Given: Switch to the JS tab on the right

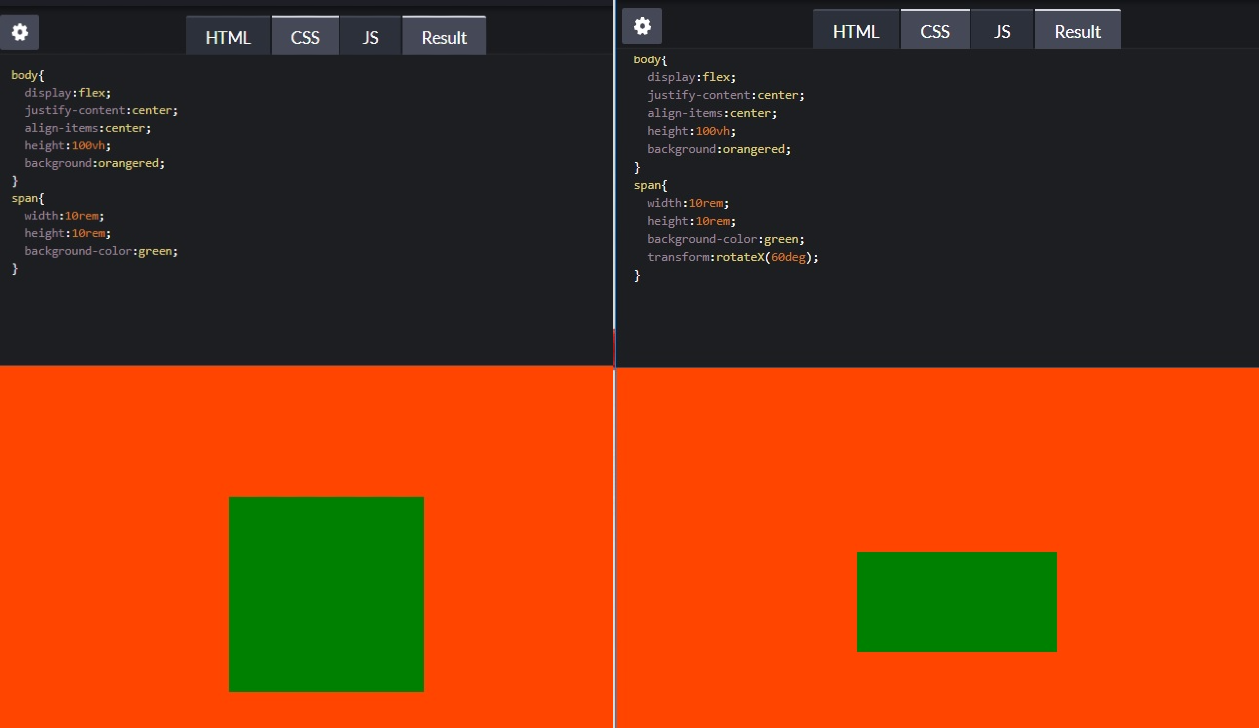Looking at the screenshot, I should (x=1001, y=31).
